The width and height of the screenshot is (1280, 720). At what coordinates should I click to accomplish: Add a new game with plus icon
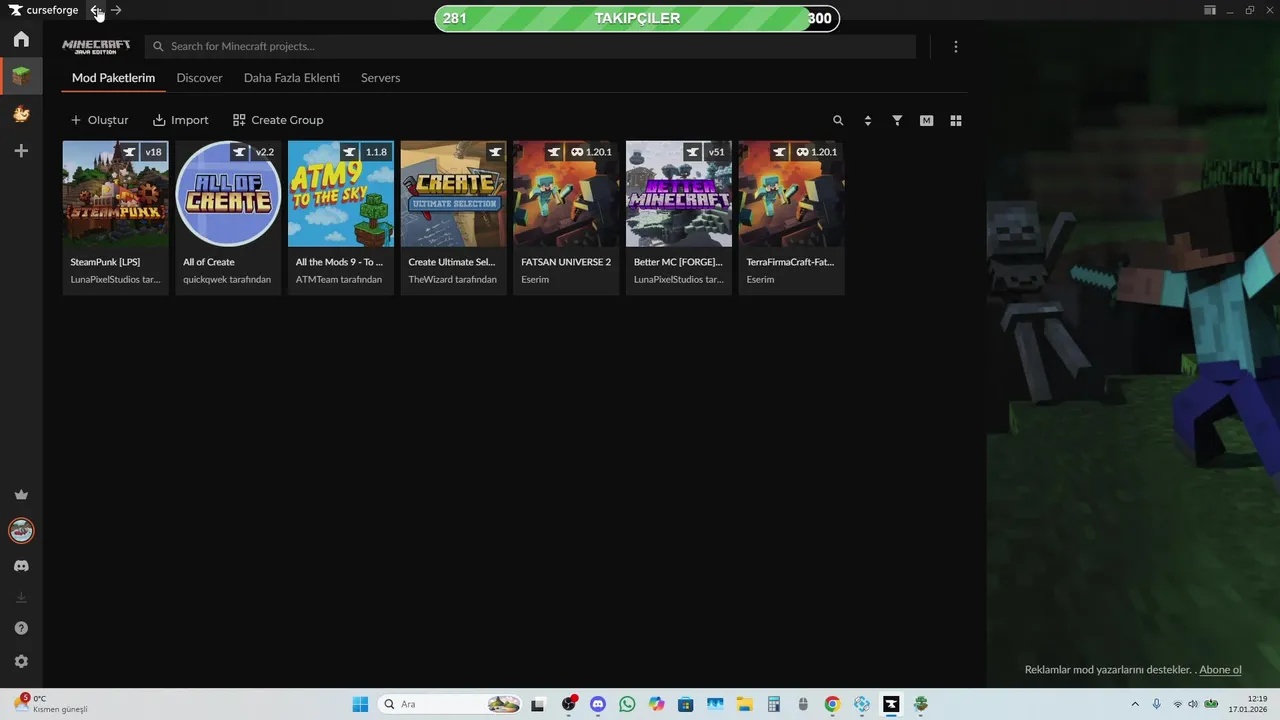coord(21,151)
